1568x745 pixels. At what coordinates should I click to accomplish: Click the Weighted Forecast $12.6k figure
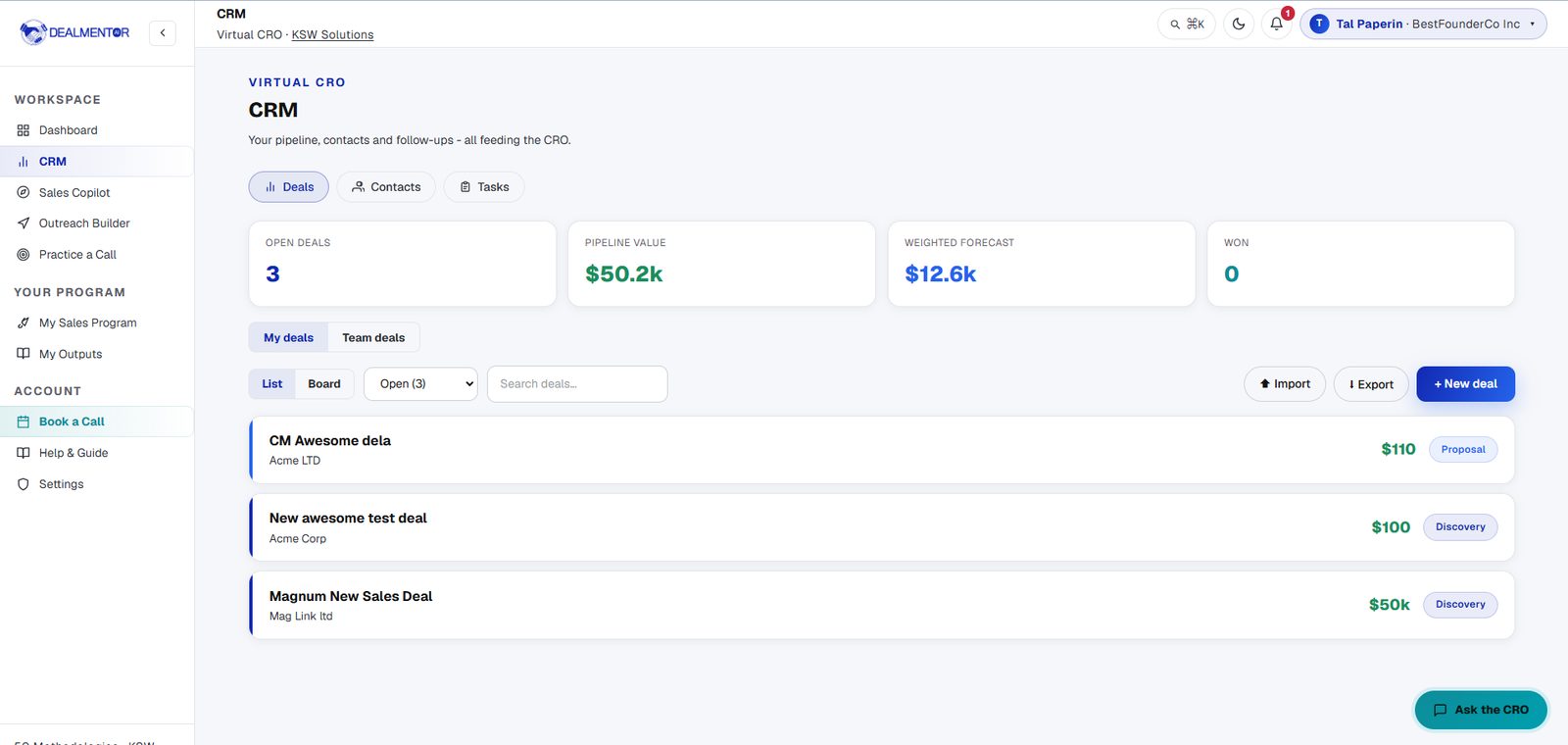pyautogui.click(x=941, y=274)
